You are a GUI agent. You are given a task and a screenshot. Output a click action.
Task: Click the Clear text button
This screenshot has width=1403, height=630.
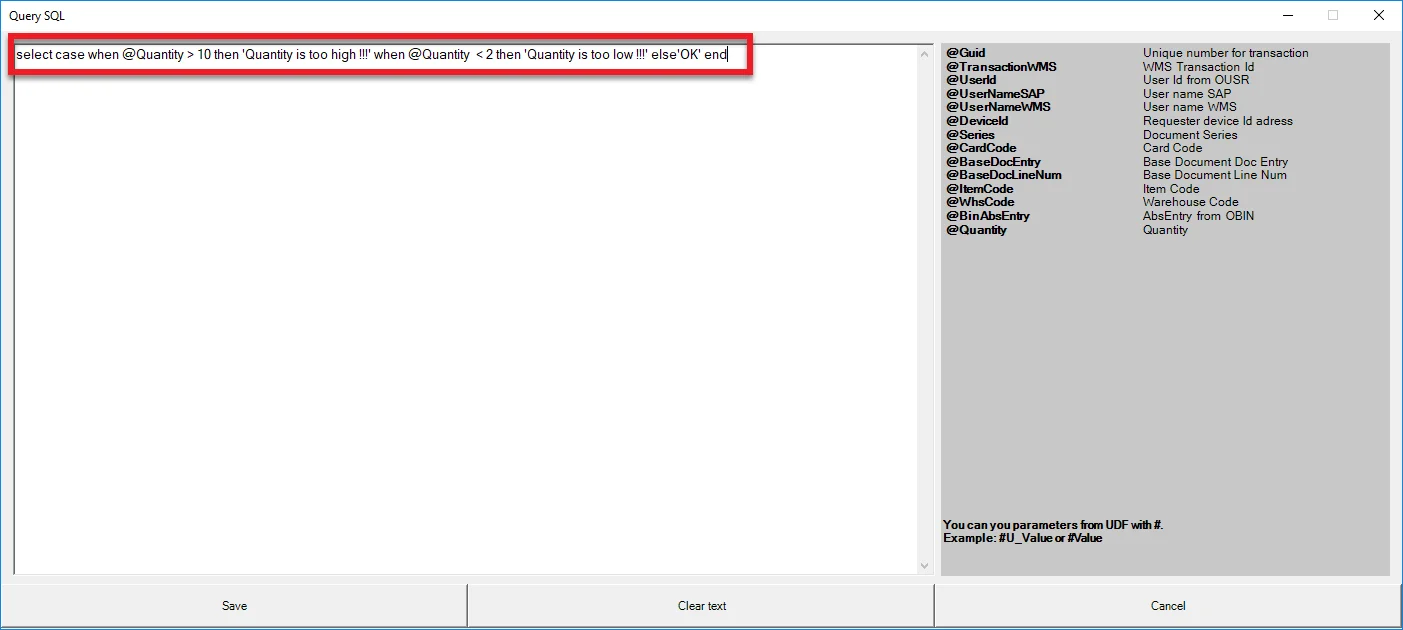coord(702,606)
